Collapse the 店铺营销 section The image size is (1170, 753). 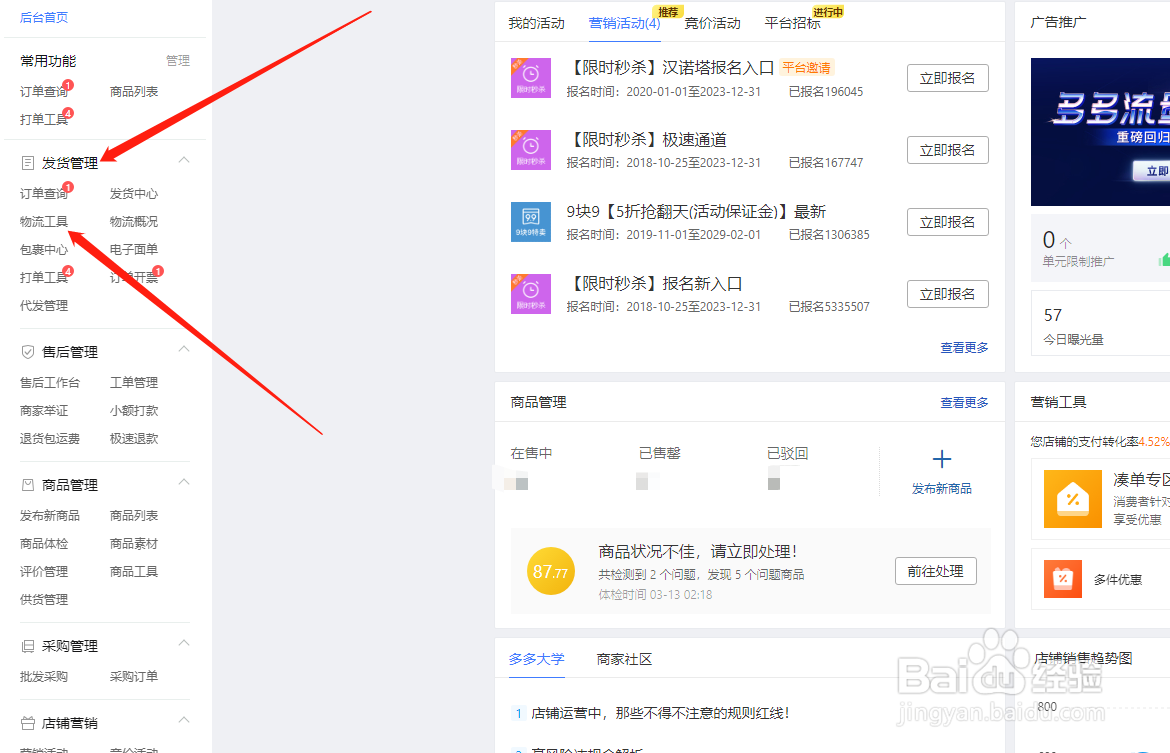(184, 720)
